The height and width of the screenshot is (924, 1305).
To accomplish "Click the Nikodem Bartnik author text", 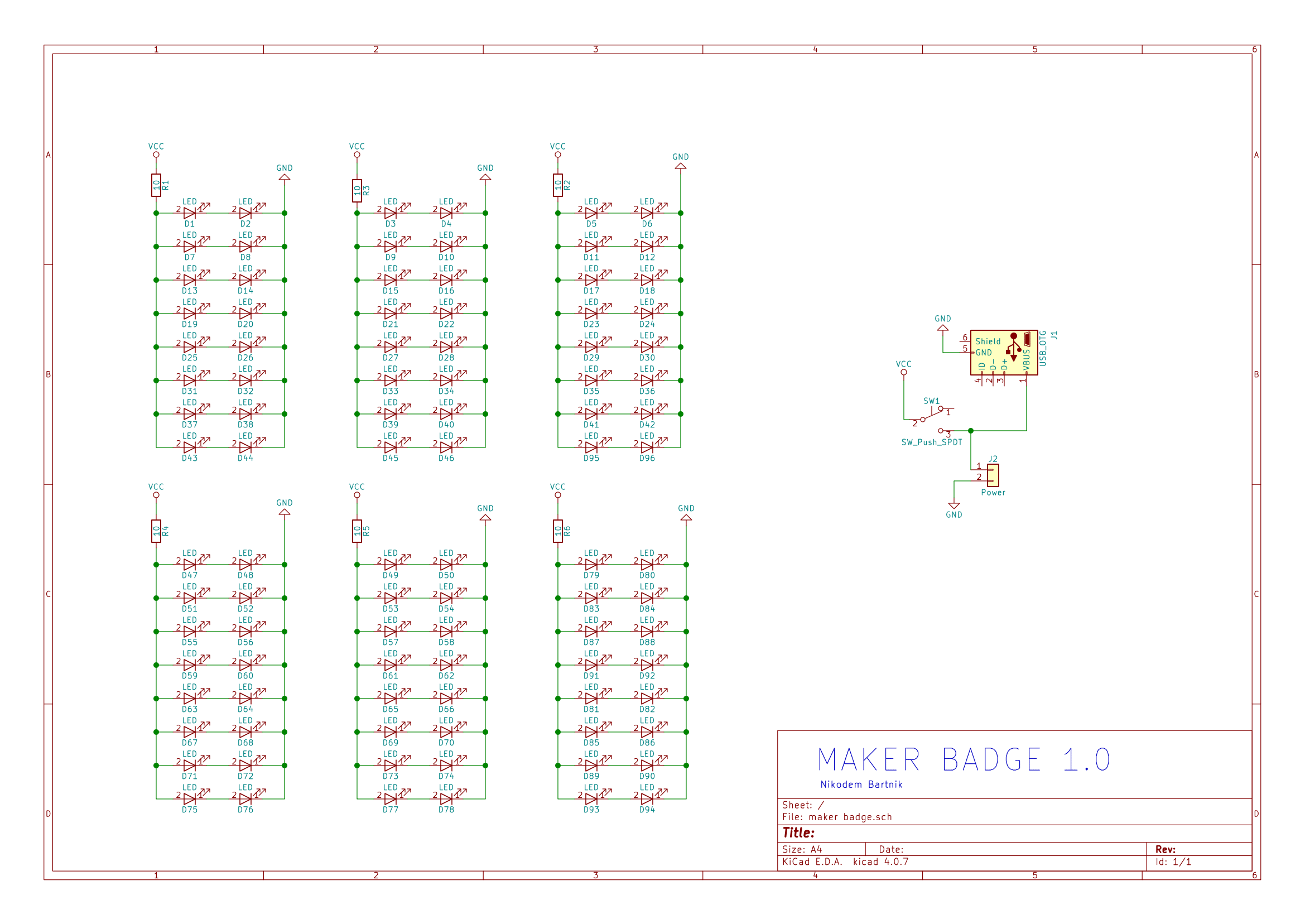I will click(861, 785).
